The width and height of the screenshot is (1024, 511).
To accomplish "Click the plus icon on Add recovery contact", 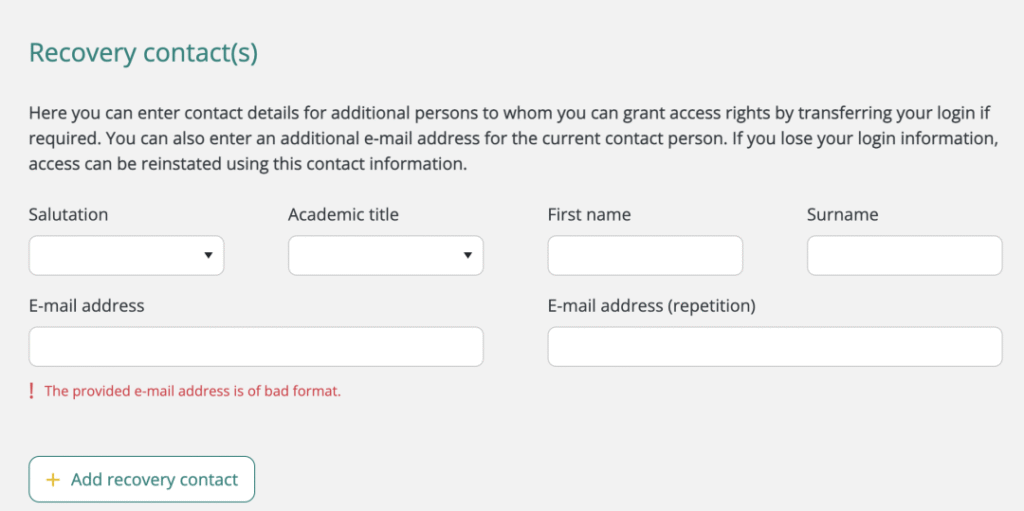I will pyautogui.click(x=53, y=480).
